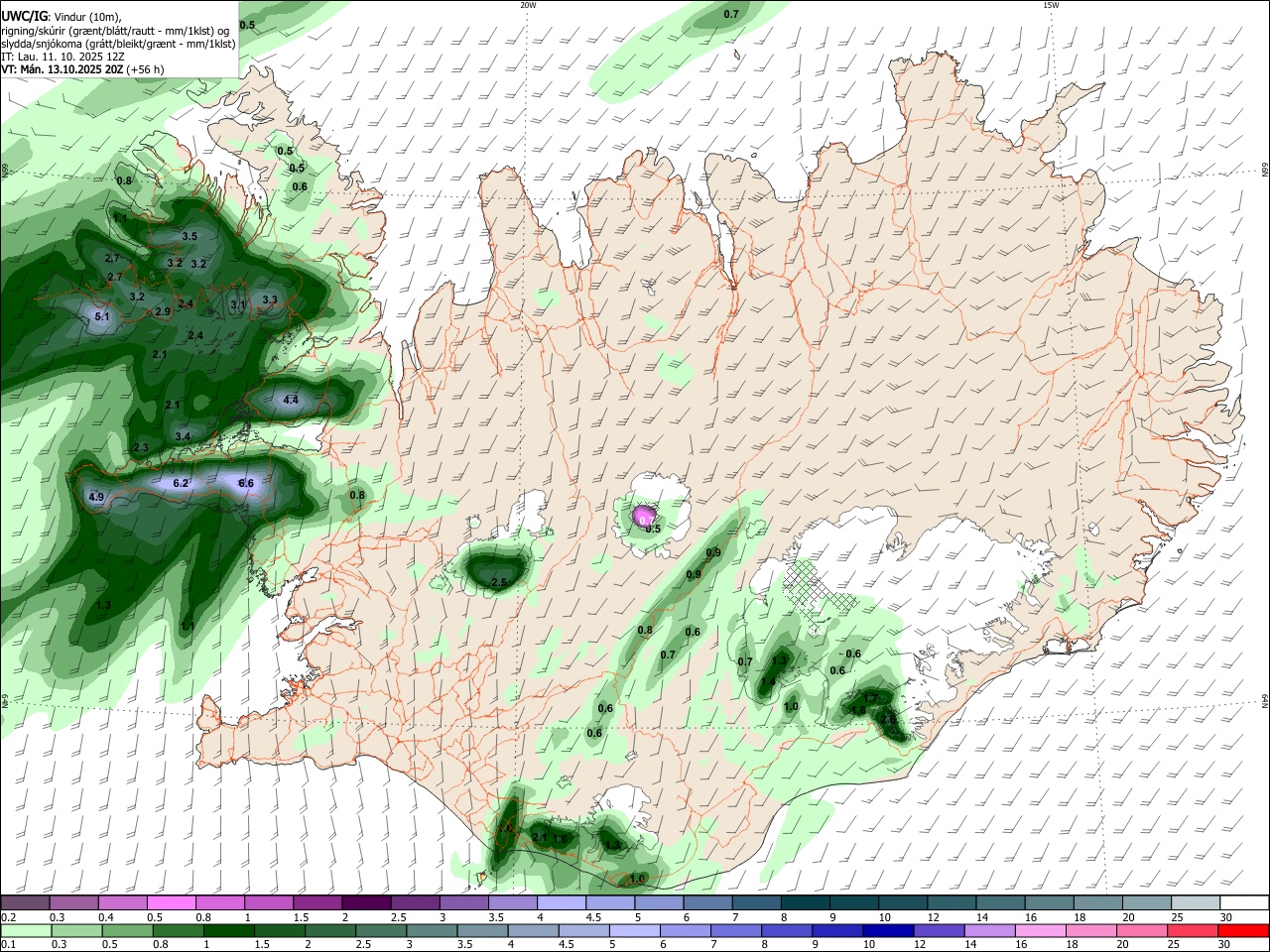This screenshot has width=1270, height=952.
Task: Select the 2.5 value on the western glacier
Action: (x=500, y=582)
